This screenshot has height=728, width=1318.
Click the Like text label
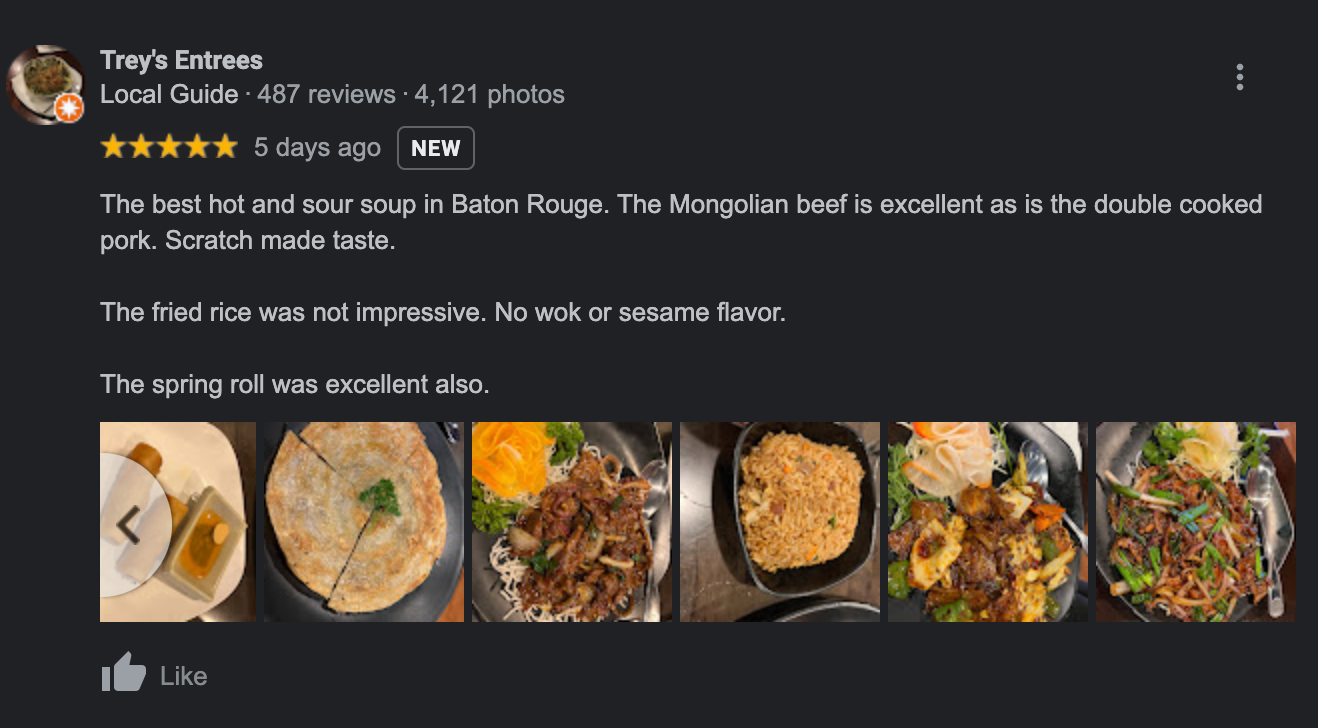point(184,676)
